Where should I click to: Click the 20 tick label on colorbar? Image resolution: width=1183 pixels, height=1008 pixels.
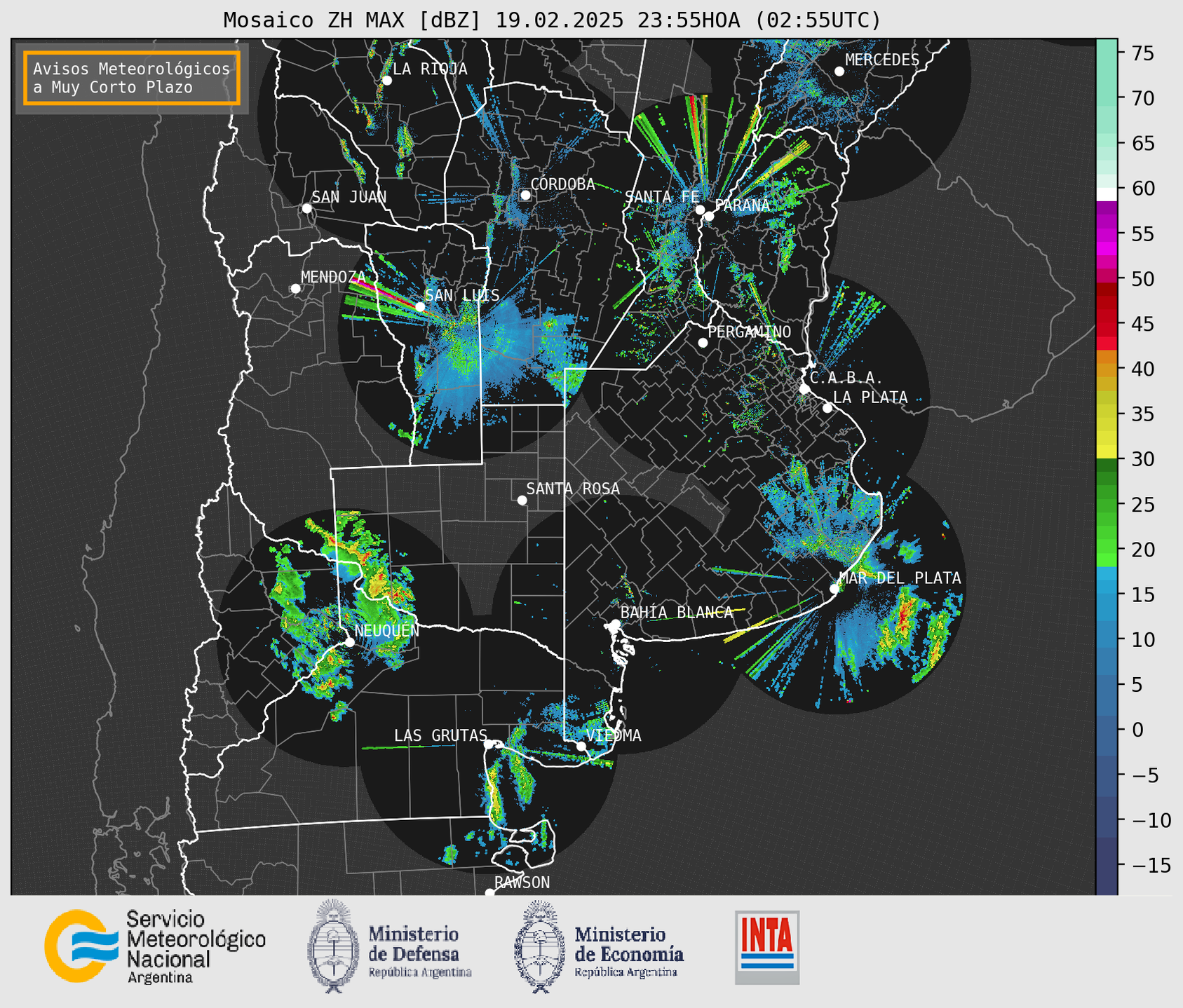coord(1144,550)
